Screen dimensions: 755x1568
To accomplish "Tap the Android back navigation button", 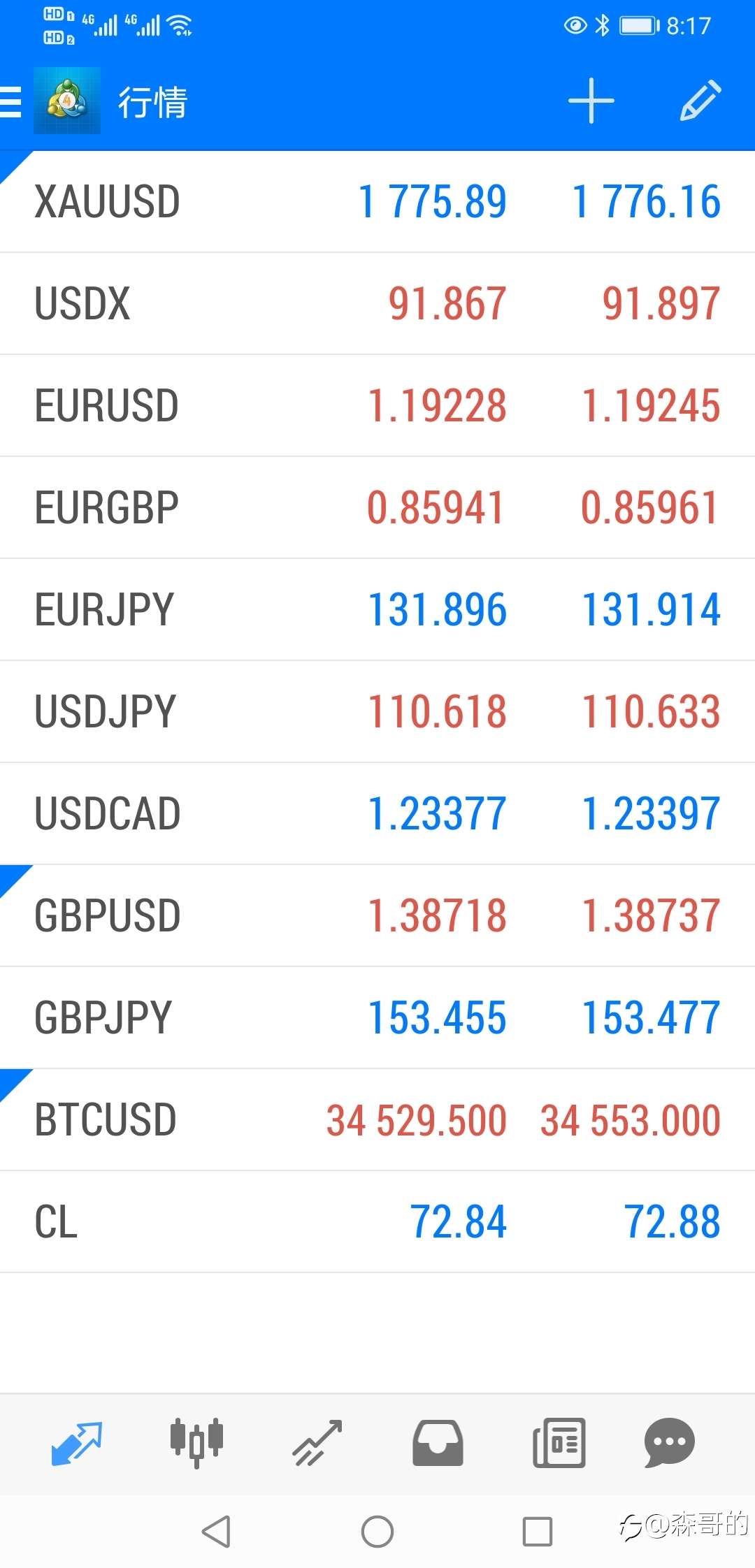I will coord(216,1532).
